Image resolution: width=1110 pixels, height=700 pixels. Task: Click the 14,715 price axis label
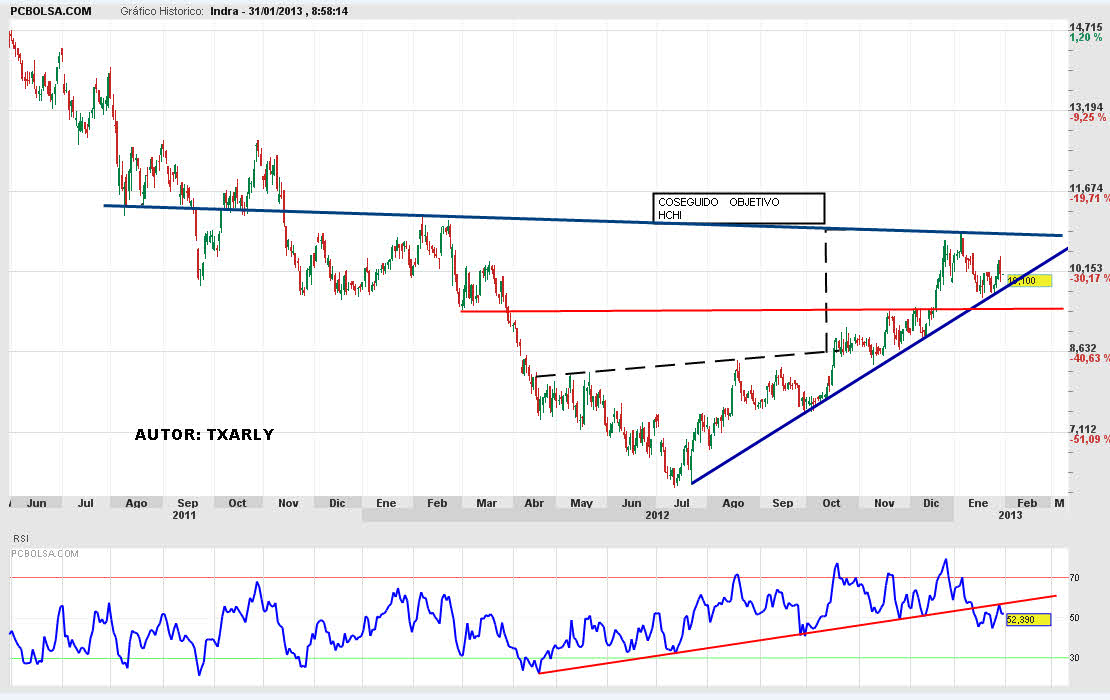[x=1086, y=27]
